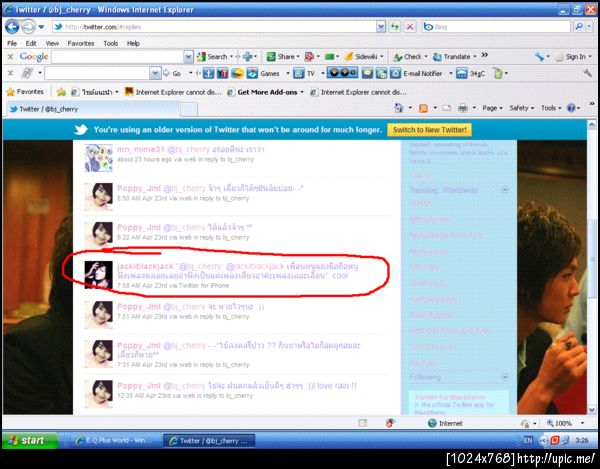Click the Stop loading X icon
The height and width of the screenshot is (469, 600).
pos(410,26)
